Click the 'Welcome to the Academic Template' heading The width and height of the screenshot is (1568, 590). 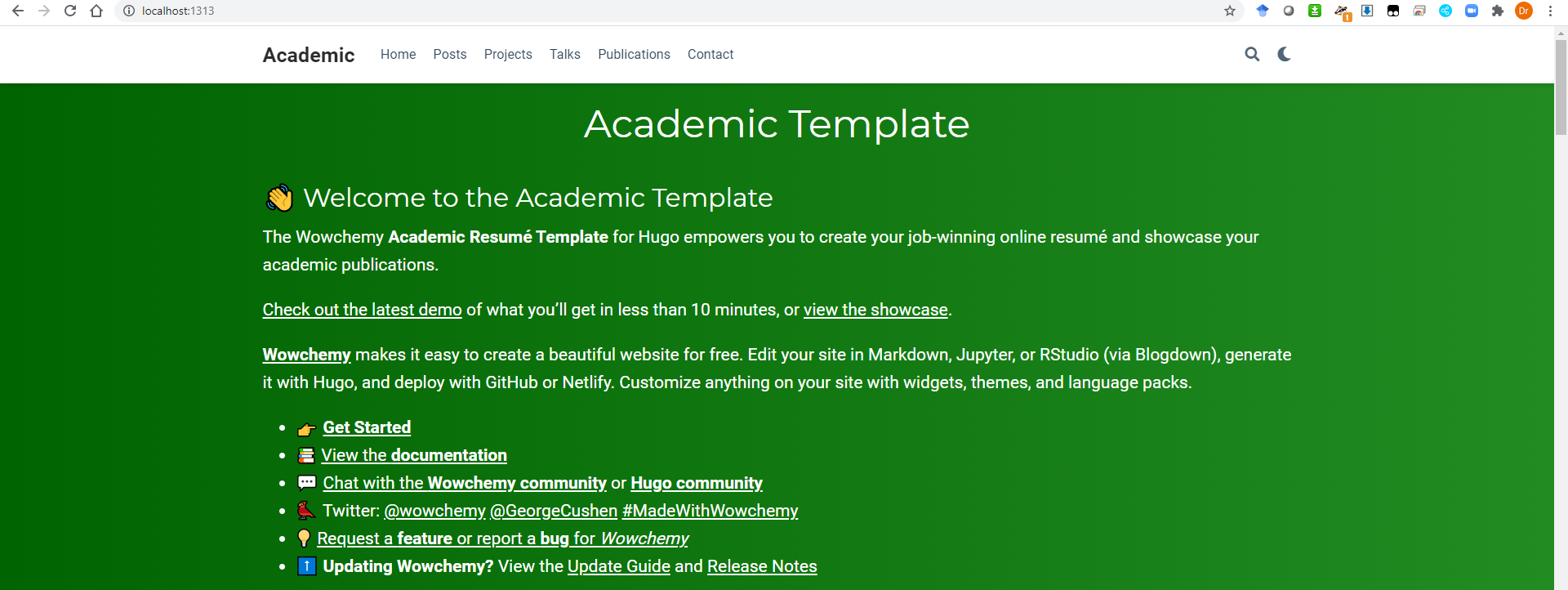click(x=538, y=198)
